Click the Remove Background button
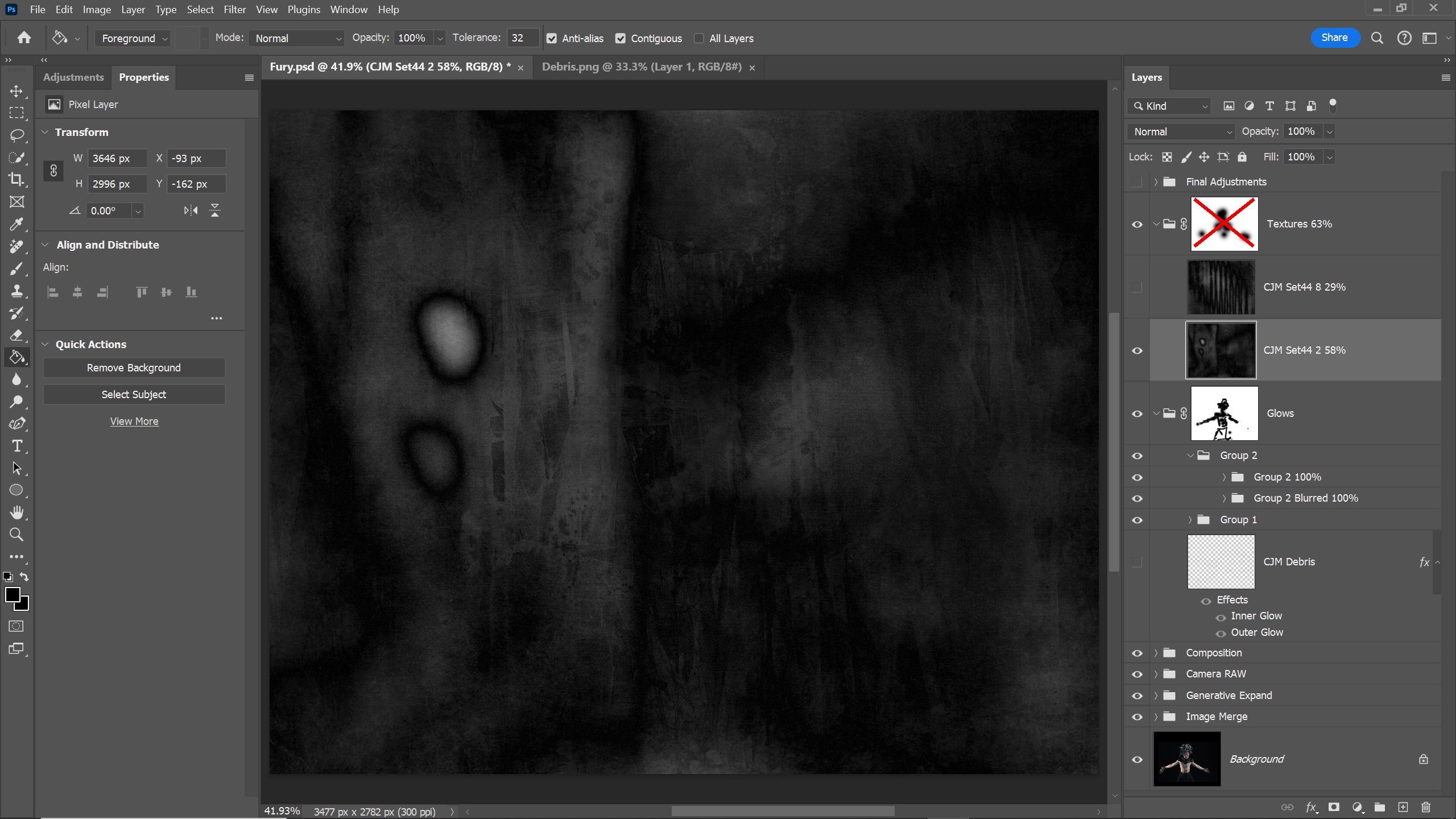This screenshot has height=819, width=1456. [x=134, y=368]
